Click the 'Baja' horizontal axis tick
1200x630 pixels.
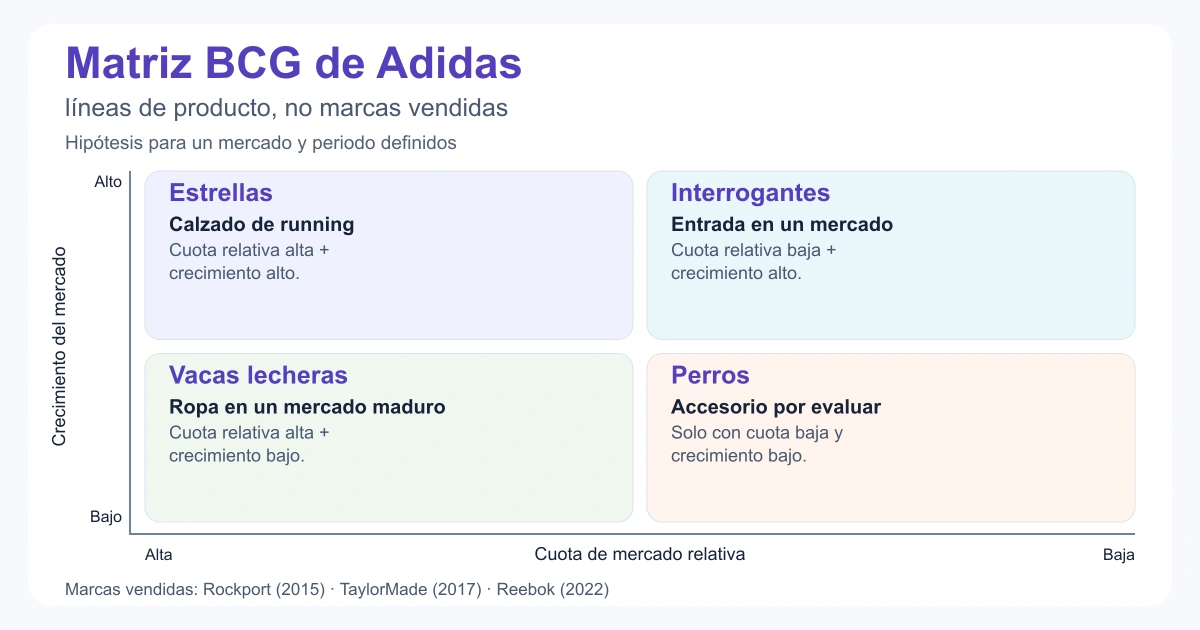1119,555
